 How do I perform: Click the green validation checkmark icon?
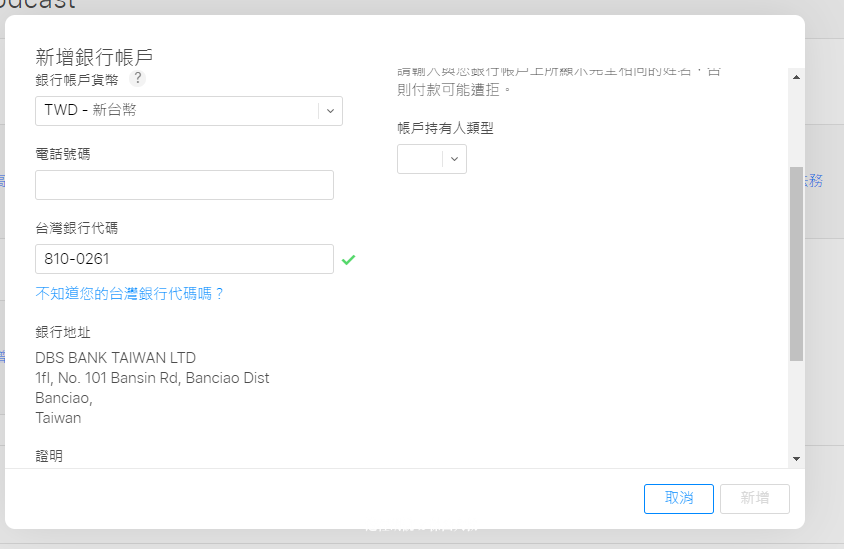coord(348,260)
